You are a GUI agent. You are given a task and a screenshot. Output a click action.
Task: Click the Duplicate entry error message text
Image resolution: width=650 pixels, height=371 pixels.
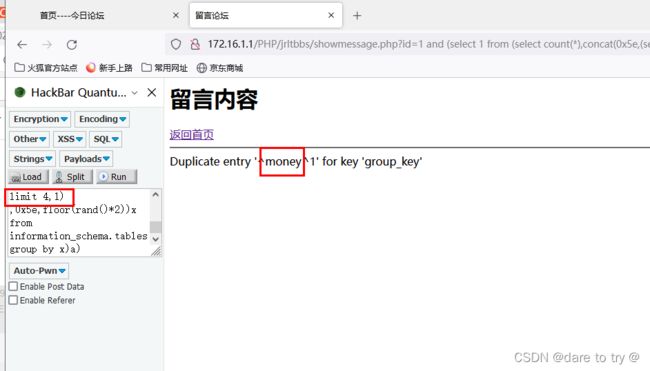[296, 162]
